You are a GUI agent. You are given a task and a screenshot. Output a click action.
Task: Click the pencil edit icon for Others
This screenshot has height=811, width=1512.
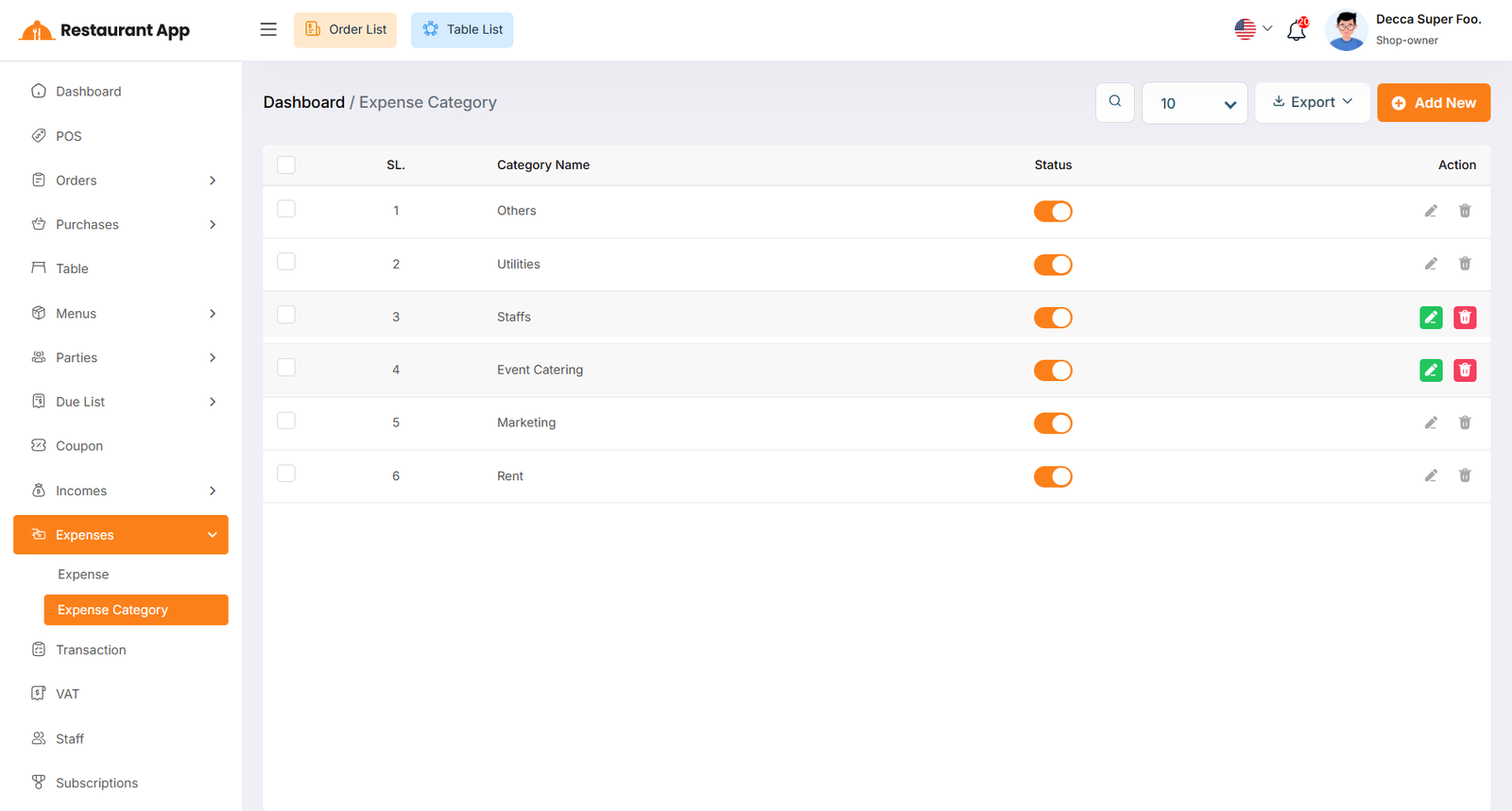click(x=1431, y=211)
